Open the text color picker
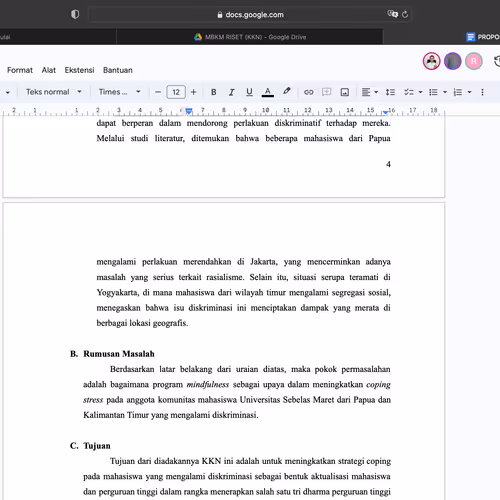The image size is (500, 500). 268,92
